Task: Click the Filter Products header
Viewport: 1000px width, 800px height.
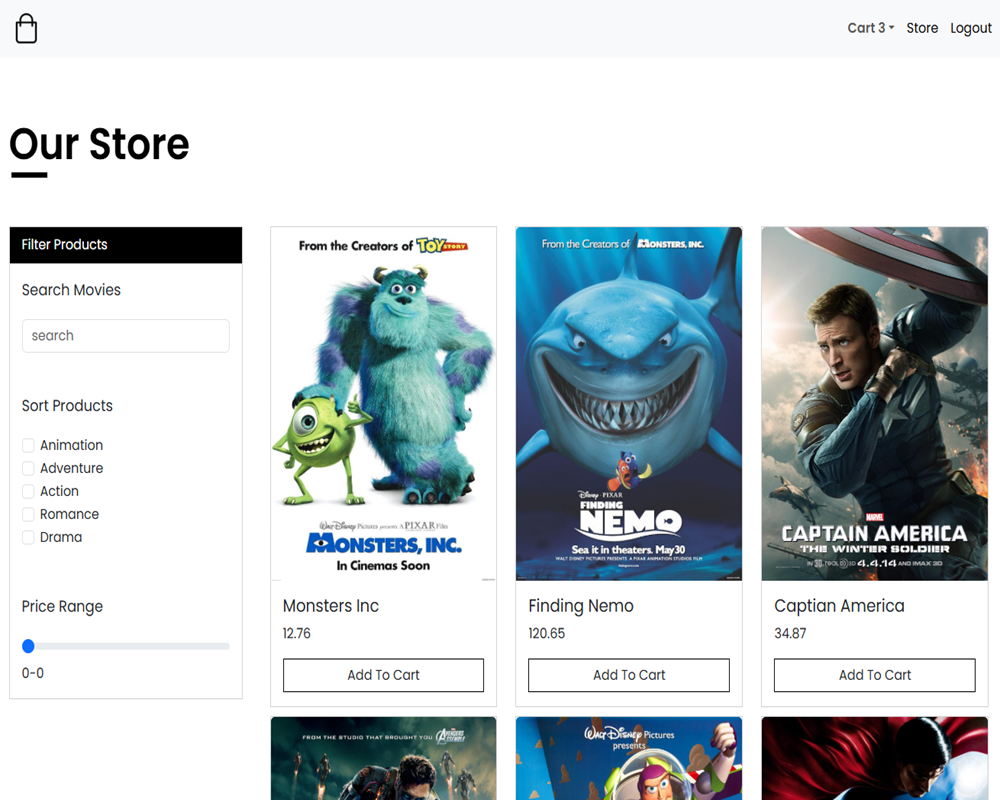Action: click(x=126, y=245)
